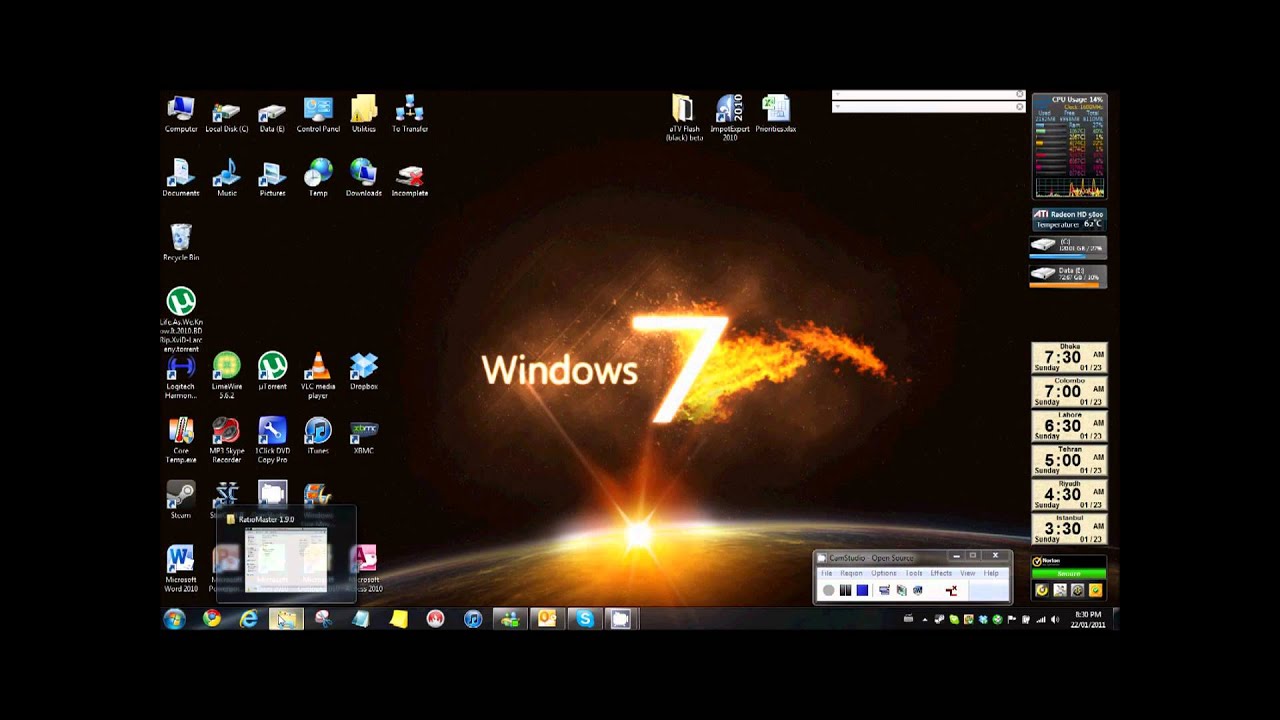The height and width of the screenshot is (720, 1280).
Task: Open the Control Panel desktop icon
Action: 318,115
